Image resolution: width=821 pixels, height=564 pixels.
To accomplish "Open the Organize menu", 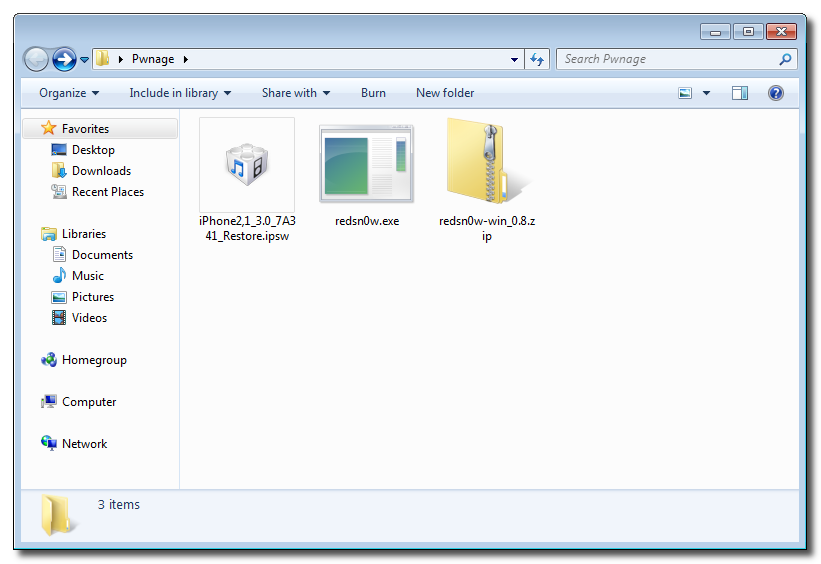I will click(69, 93).
